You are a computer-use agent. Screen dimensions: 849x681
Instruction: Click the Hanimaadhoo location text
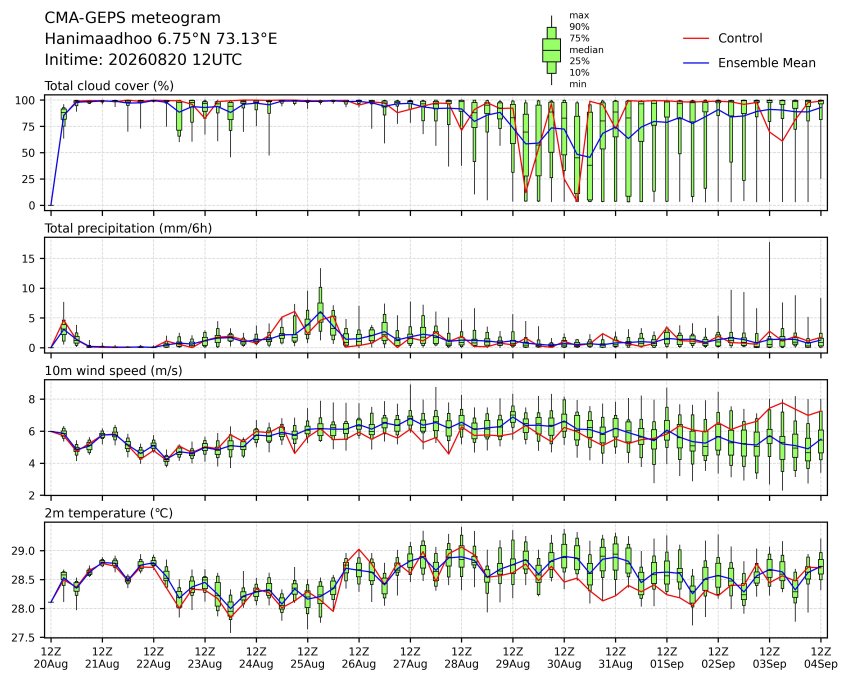pyautogui.click(x=161, y=39)
